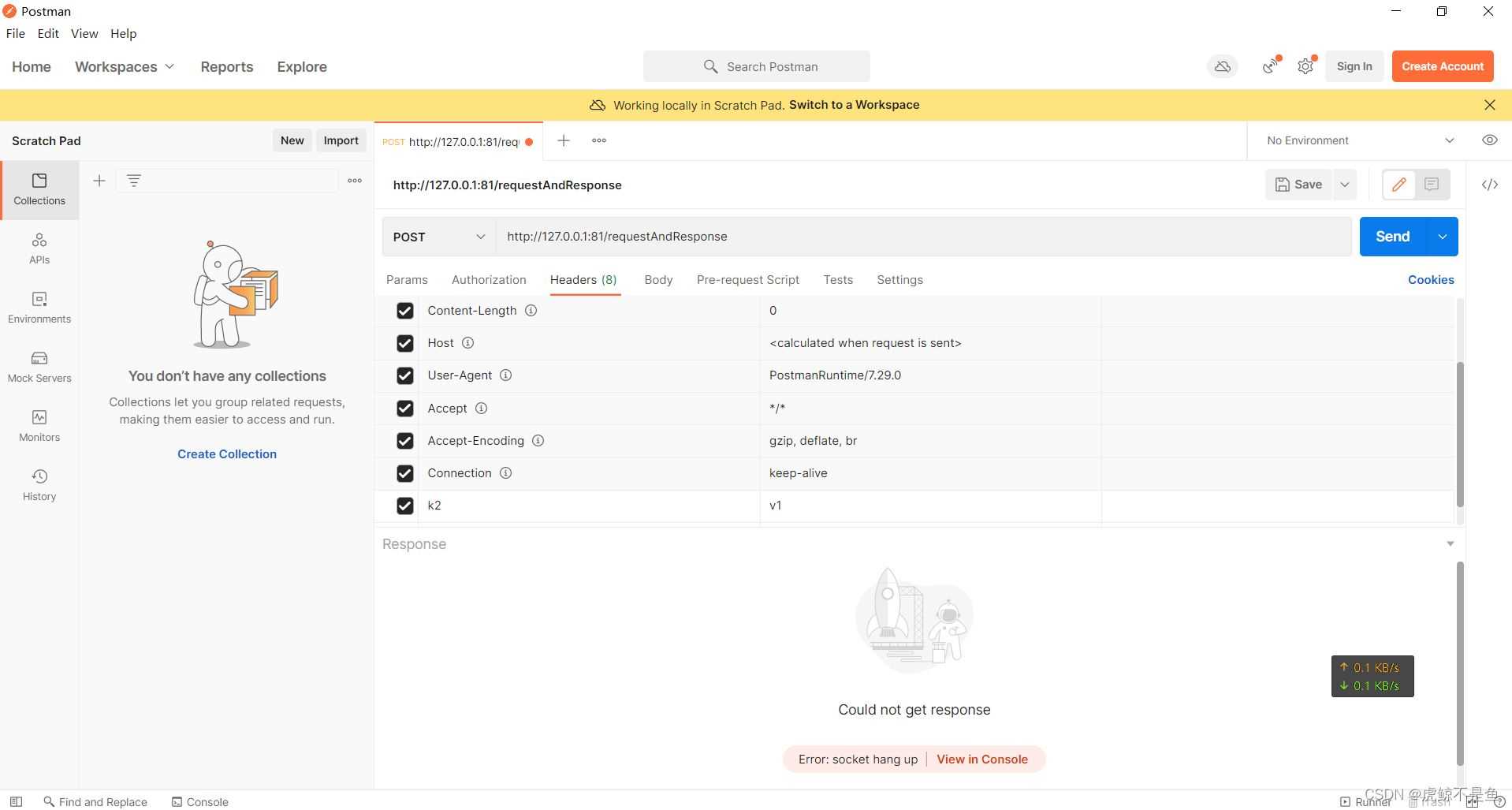The image size is (1512, 810).
Task: Open the code snippet panel icon
Action: (x=1489, y=185)
